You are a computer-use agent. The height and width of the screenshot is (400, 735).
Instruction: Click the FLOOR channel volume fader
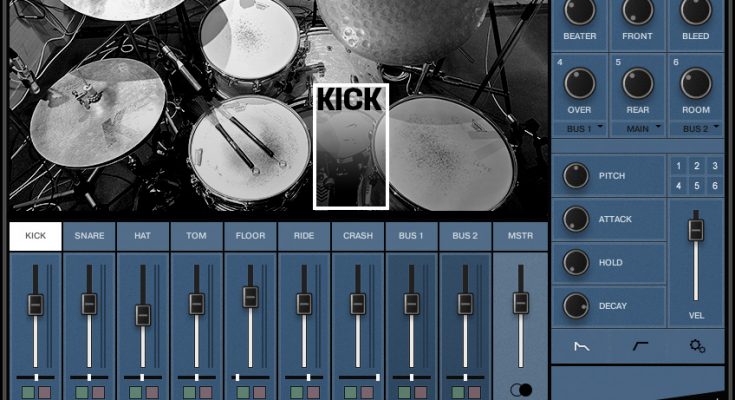click(250, 296)
